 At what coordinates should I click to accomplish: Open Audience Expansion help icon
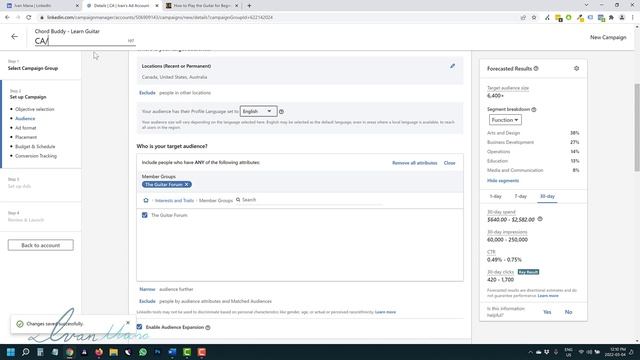[208, 327]
